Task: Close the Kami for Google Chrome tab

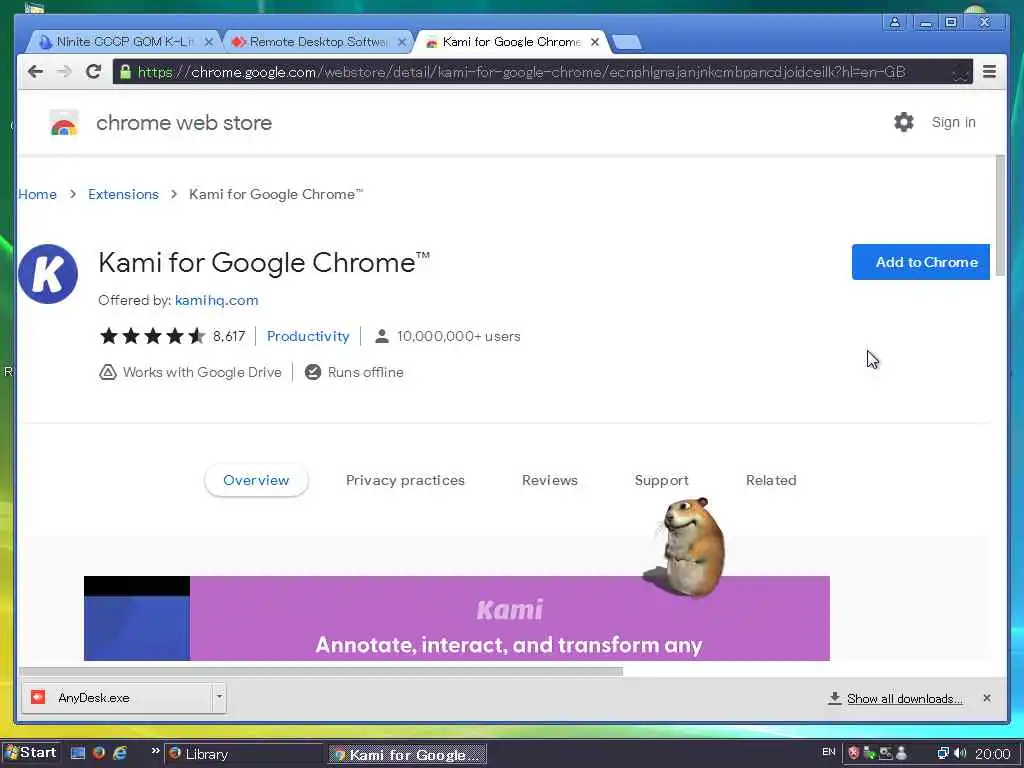Action: [x=594, y=42]
